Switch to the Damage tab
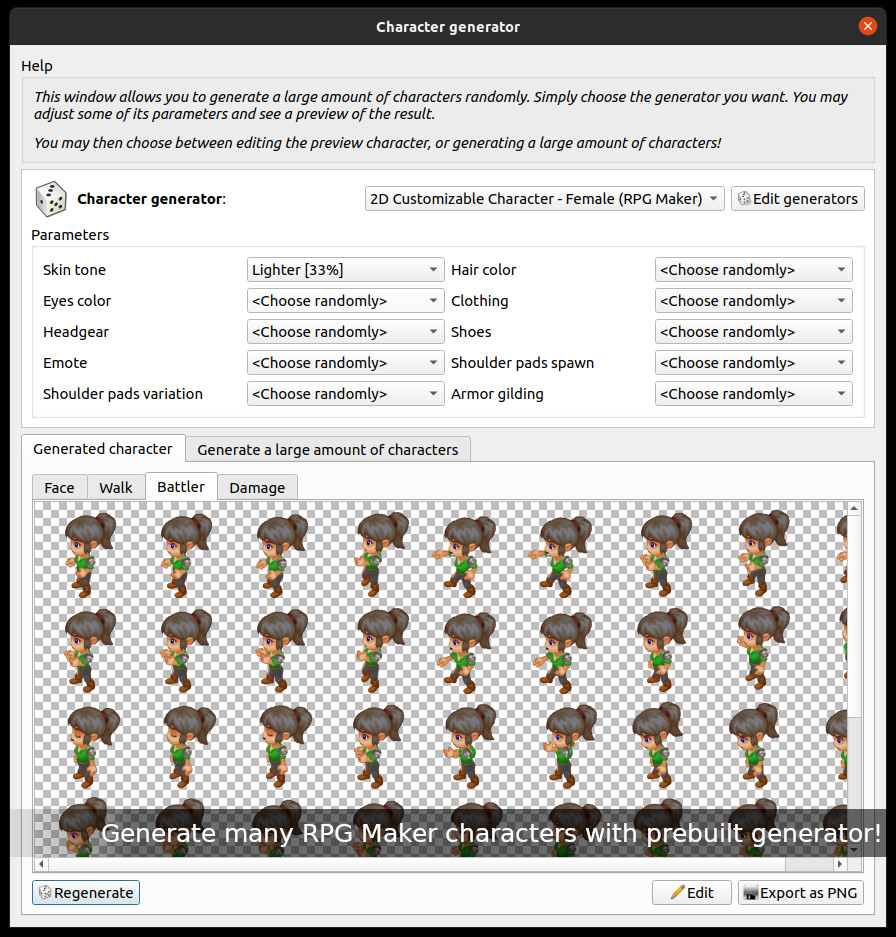The width and height of the screenshot is (896, 937). coord(257,487)
